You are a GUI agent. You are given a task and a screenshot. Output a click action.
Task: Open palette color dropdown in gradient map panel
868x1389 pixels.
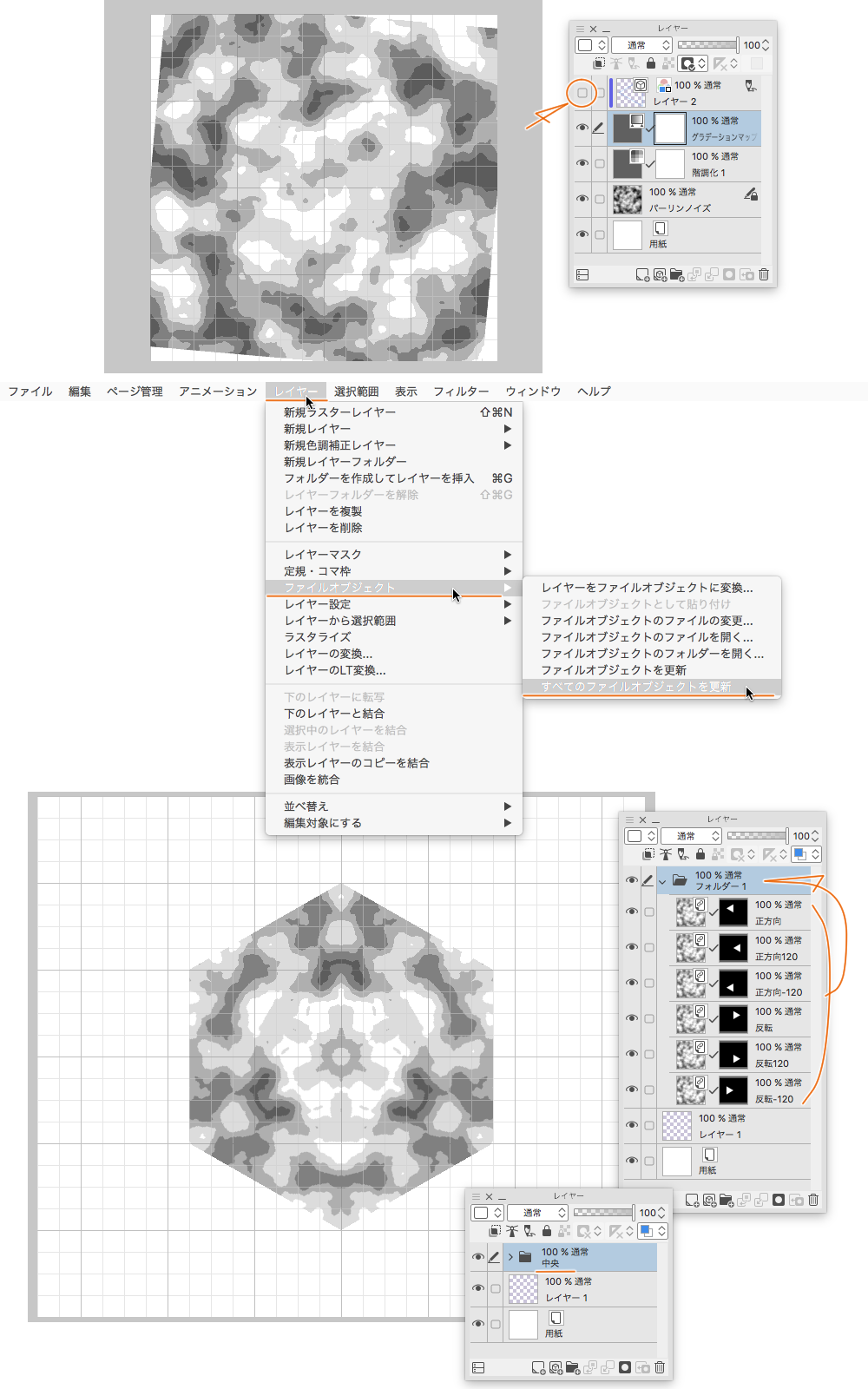tap(591, 45)
